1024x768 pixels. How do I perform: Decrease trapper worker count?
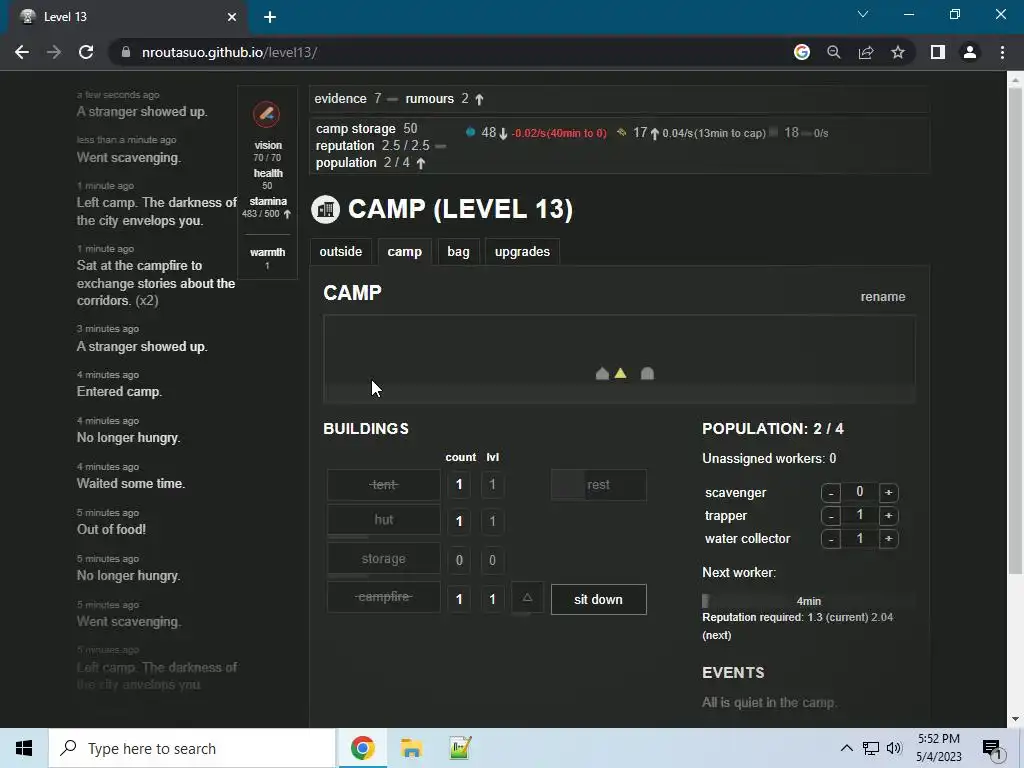831,516
